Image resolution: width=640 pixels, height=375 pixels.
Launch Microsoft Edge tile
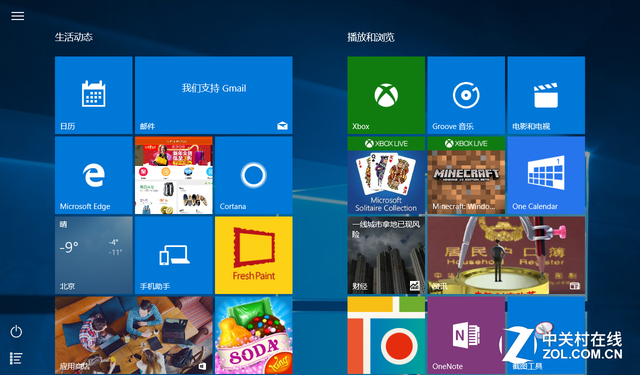pos(94,175)
